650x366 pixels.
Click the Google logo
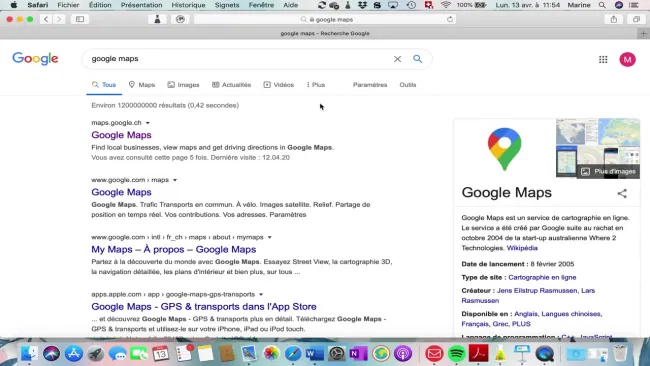(35, 59)
